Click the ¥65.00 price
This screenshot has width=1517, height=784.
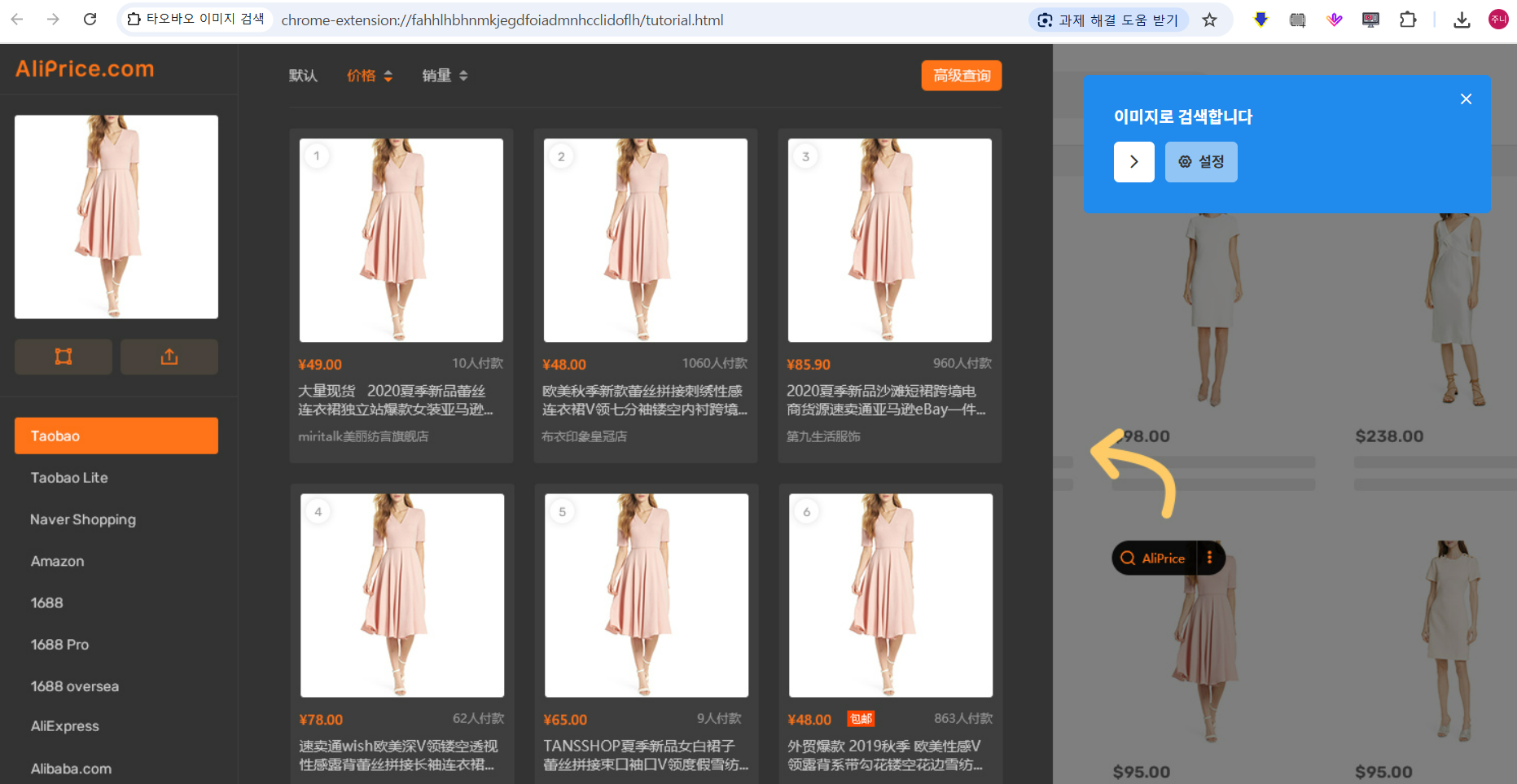[565, 720]
